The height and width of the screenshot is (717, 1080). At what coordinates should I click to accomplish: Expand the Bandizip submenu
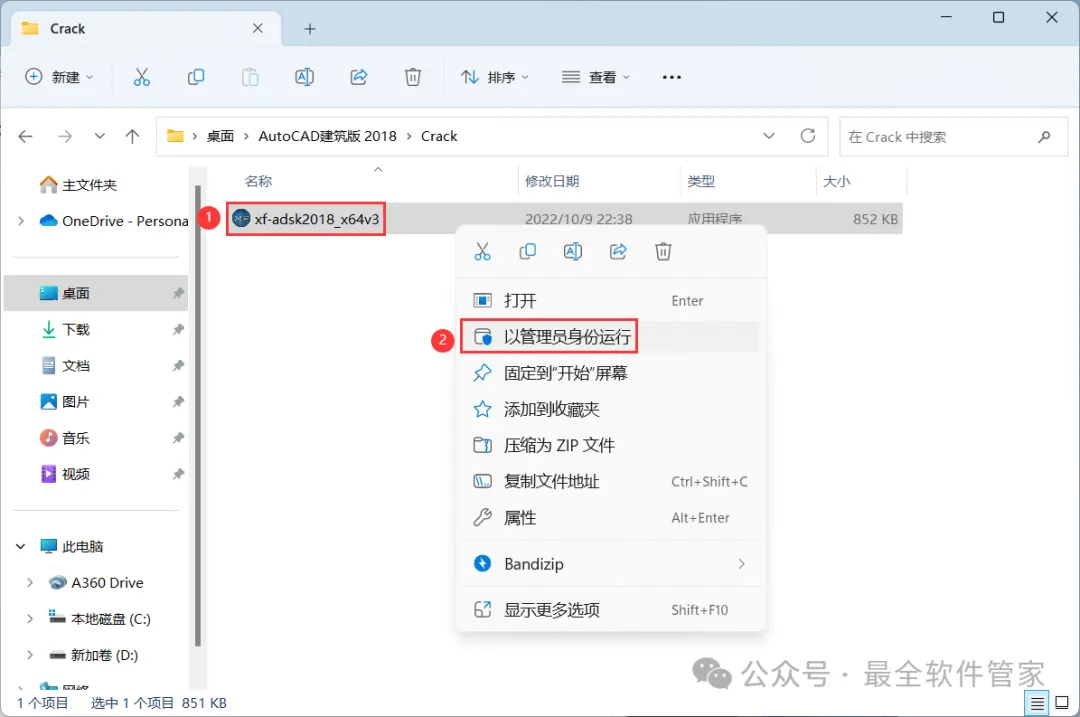[x=741, y=564]
